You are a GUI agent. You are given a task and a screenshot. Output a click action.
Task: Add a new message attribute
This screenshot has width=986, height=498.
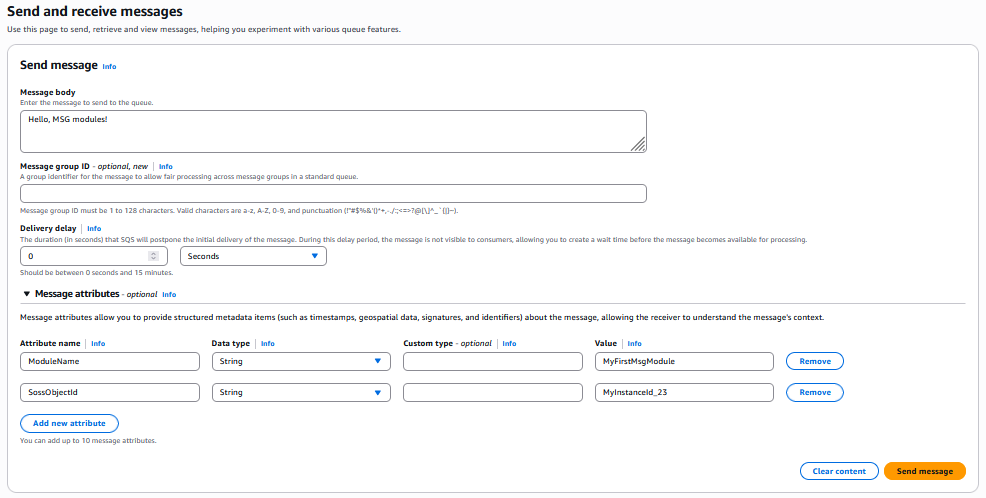pyautogui.click(x=69, y=423)
